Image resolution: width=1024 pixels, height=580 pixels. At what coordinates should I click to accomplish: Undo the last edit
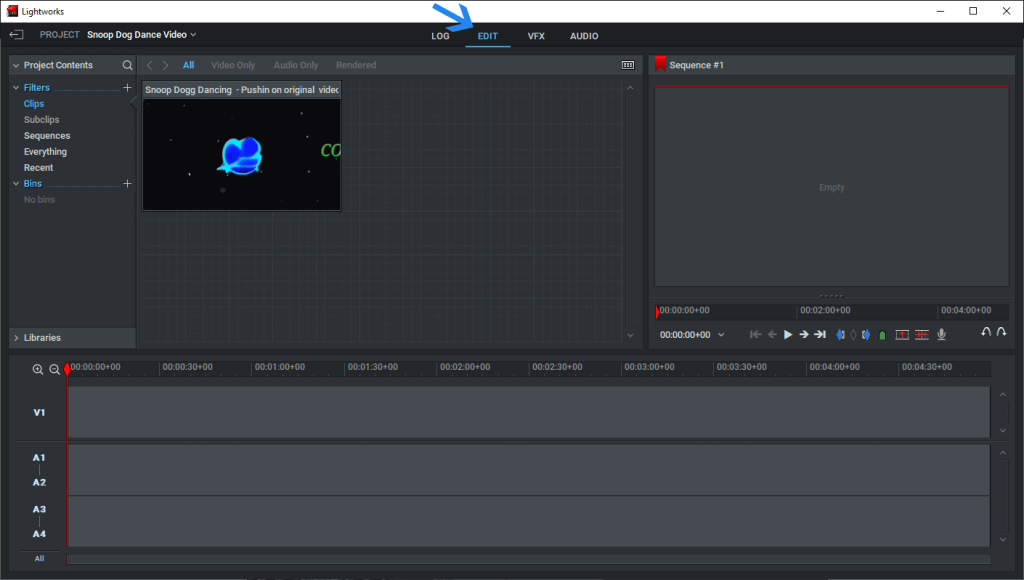[x=985, y=332]
